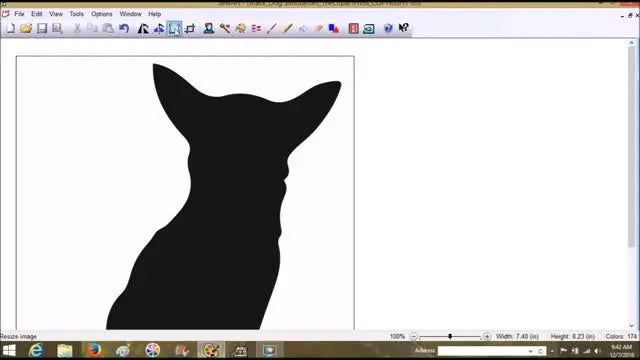
Task: Click the Height value in status bar
Action: (573, 337)
